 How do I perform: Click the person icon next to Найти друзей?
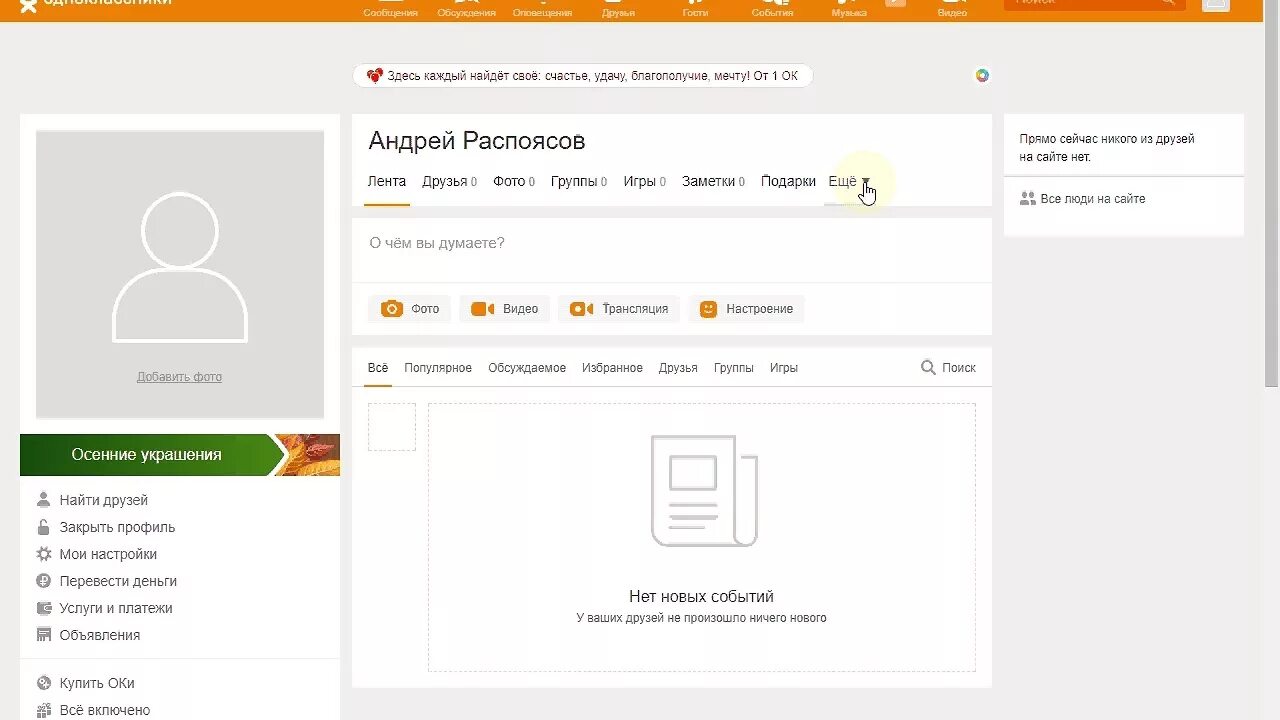[x=44, y=500]
